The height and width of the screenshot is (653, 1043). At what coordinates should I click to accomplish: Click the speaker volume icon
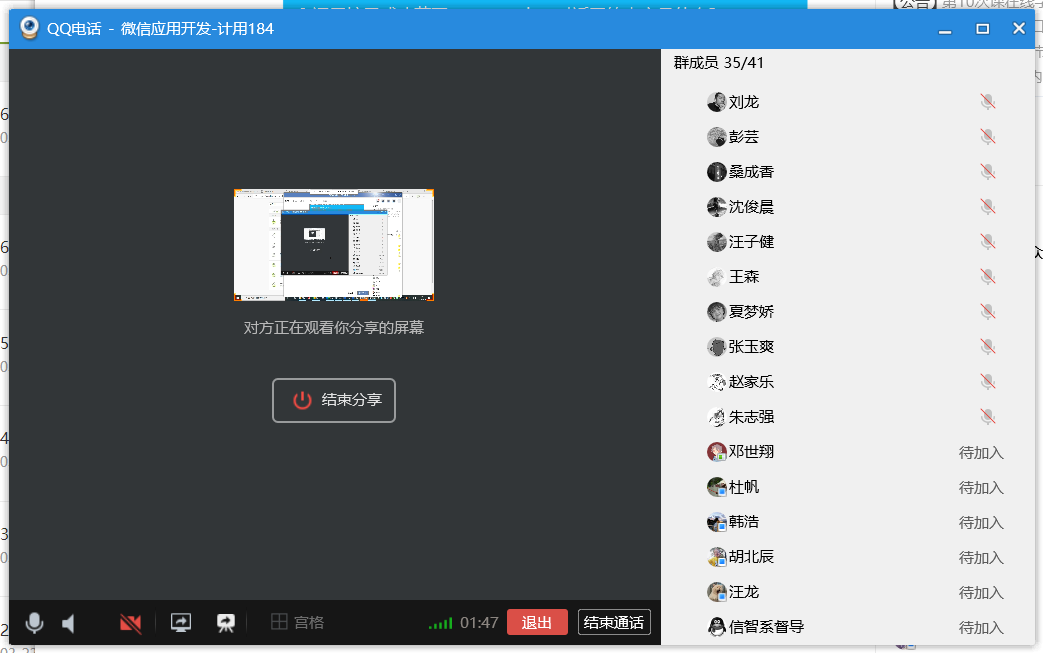pyautogui.click(x=69, y=623)
